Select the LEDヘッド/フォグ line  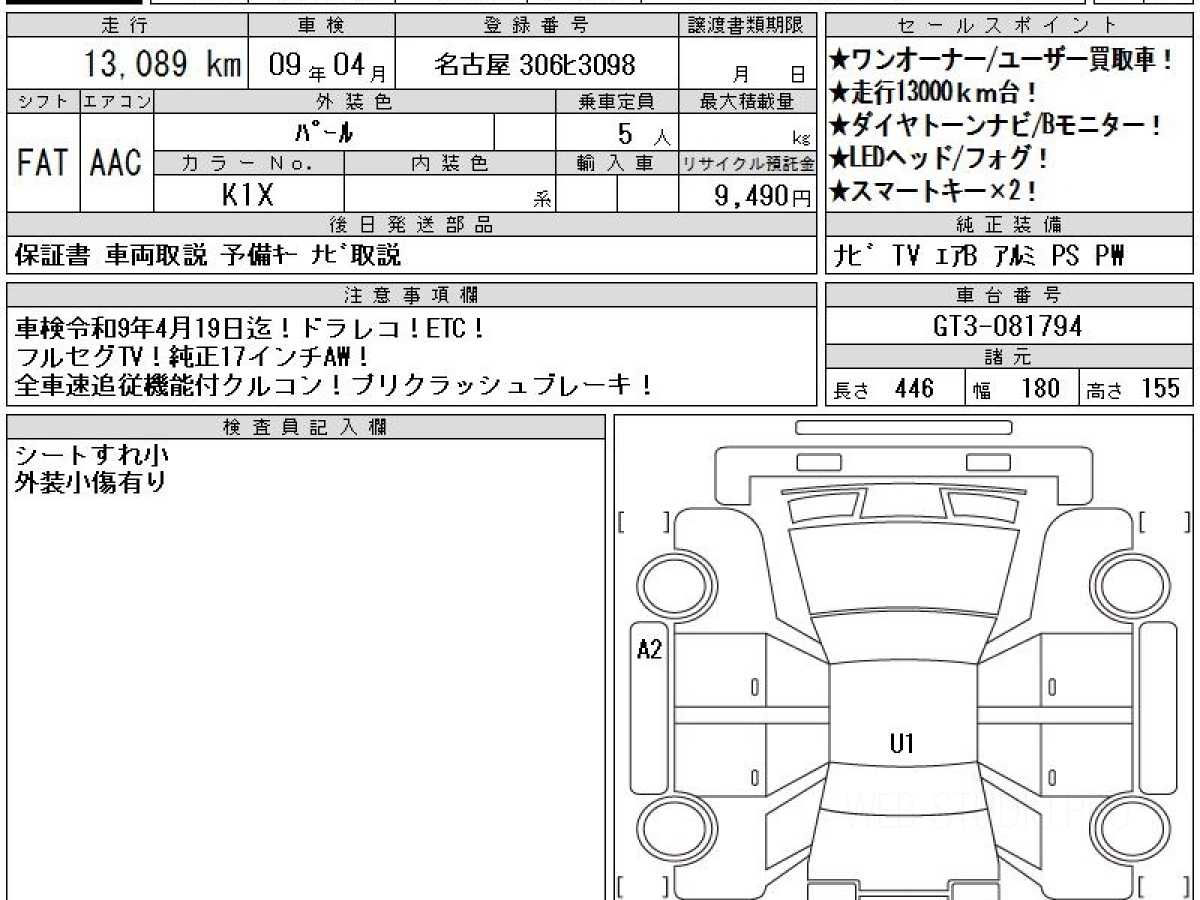[x=940, y=158]
